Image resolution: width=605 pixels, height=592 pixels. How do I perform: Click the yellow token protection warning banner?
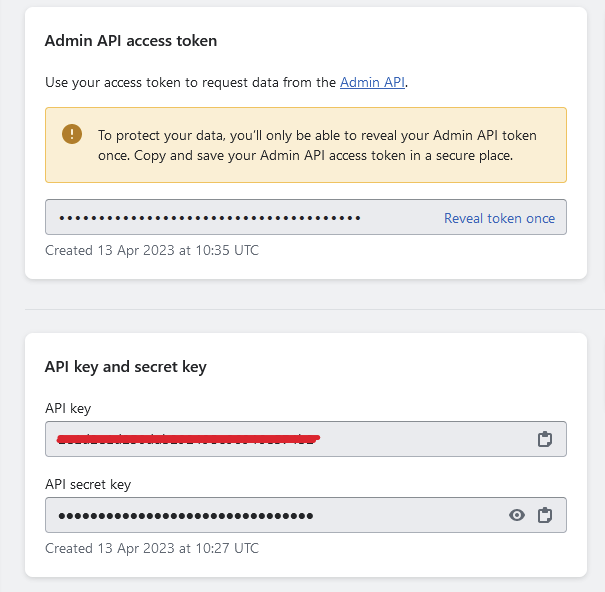pyautogui.click(x=306, y=145)
